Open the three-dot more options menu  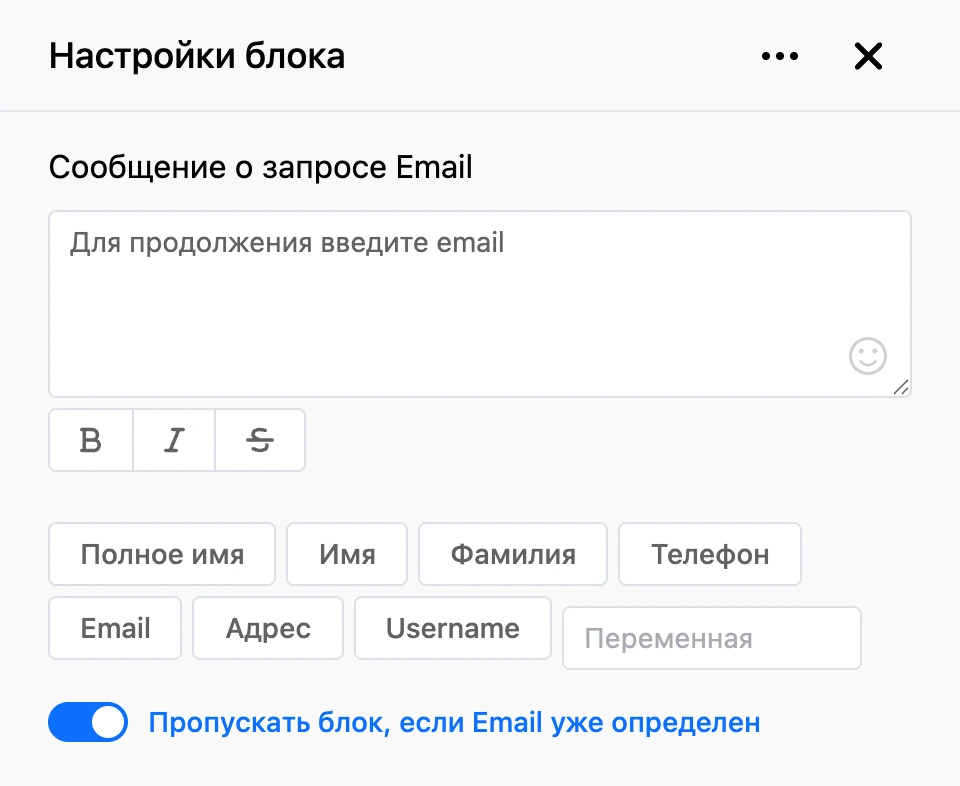coord(779,56)
